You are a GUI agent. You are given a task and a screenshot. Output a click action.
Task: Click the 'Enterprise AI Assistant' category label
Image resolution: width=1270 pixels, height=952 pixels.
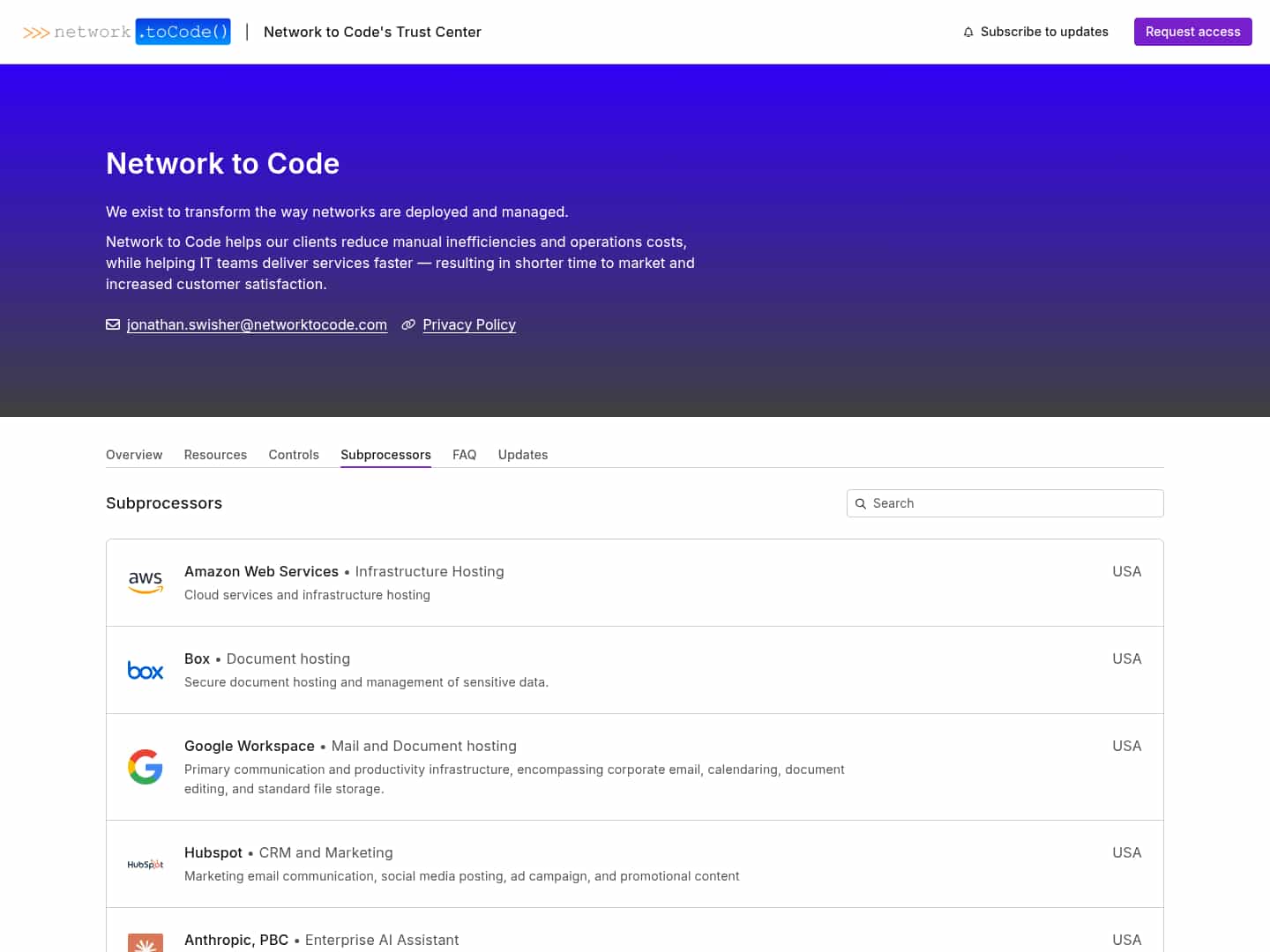(382, 940)
